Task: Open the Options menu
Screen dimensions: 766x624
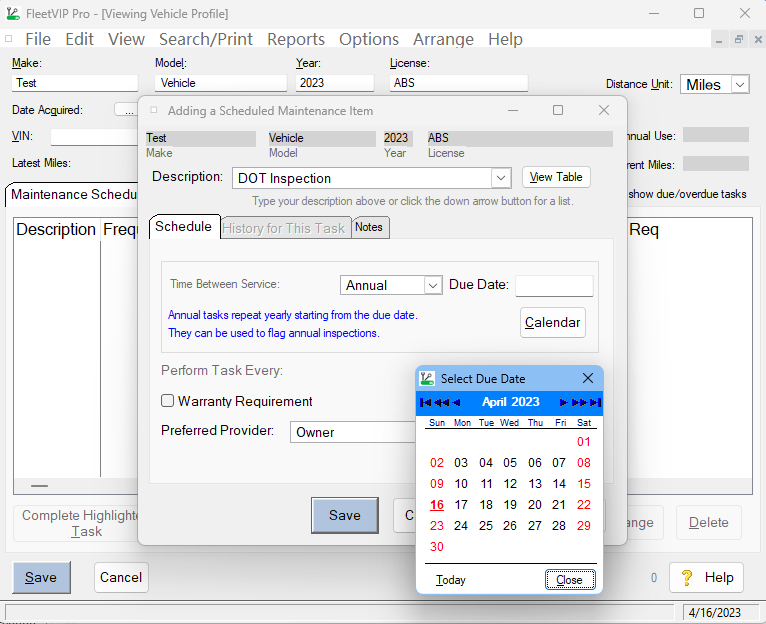Action: (x=369, y=39)
